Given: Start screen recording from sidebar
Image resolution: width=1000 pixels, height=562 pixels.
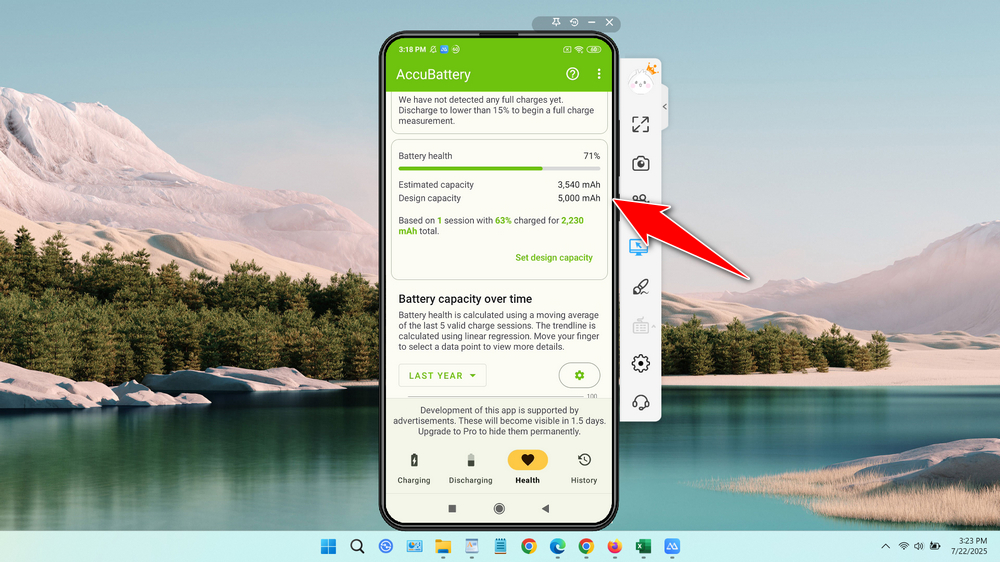Looking at the screenshot, I should tap(641, 198).
